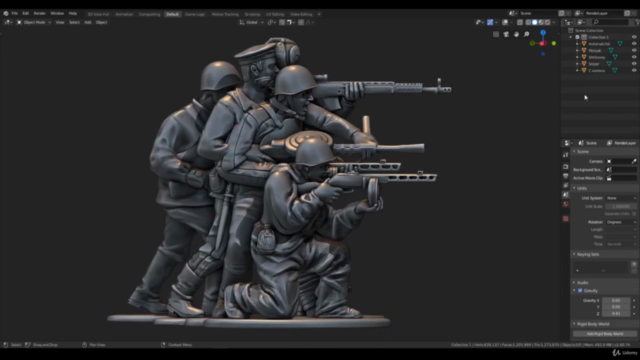The height and width of the screenshot is (360, 640).
Task: Add a new workspace with plus icon
Action: tap(319, 14)
